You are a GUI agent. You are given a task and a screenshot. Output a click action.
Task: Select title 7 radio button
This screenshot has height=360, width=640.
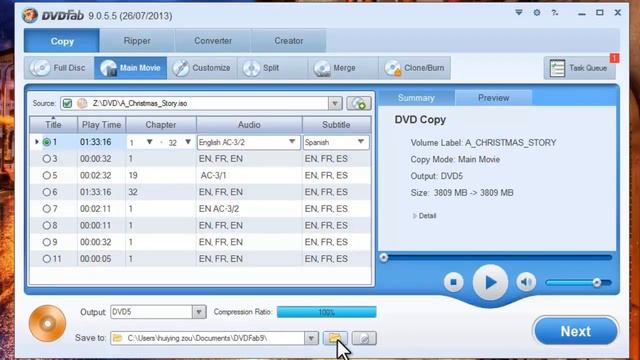click(47, 209)
